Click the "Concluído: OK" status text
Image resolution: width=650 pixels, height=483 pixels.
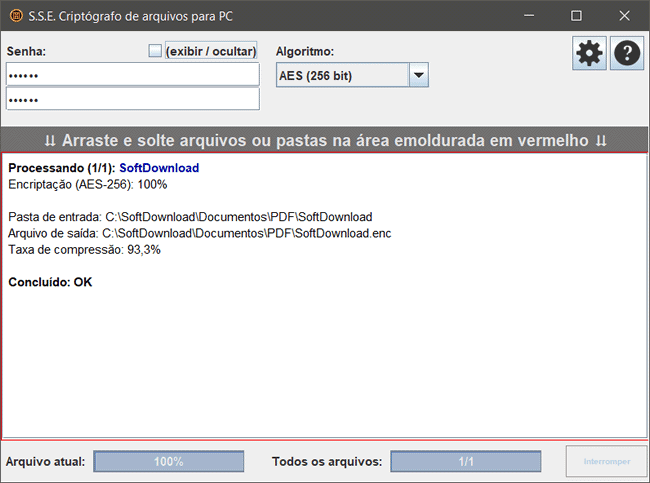coord(50,282)
